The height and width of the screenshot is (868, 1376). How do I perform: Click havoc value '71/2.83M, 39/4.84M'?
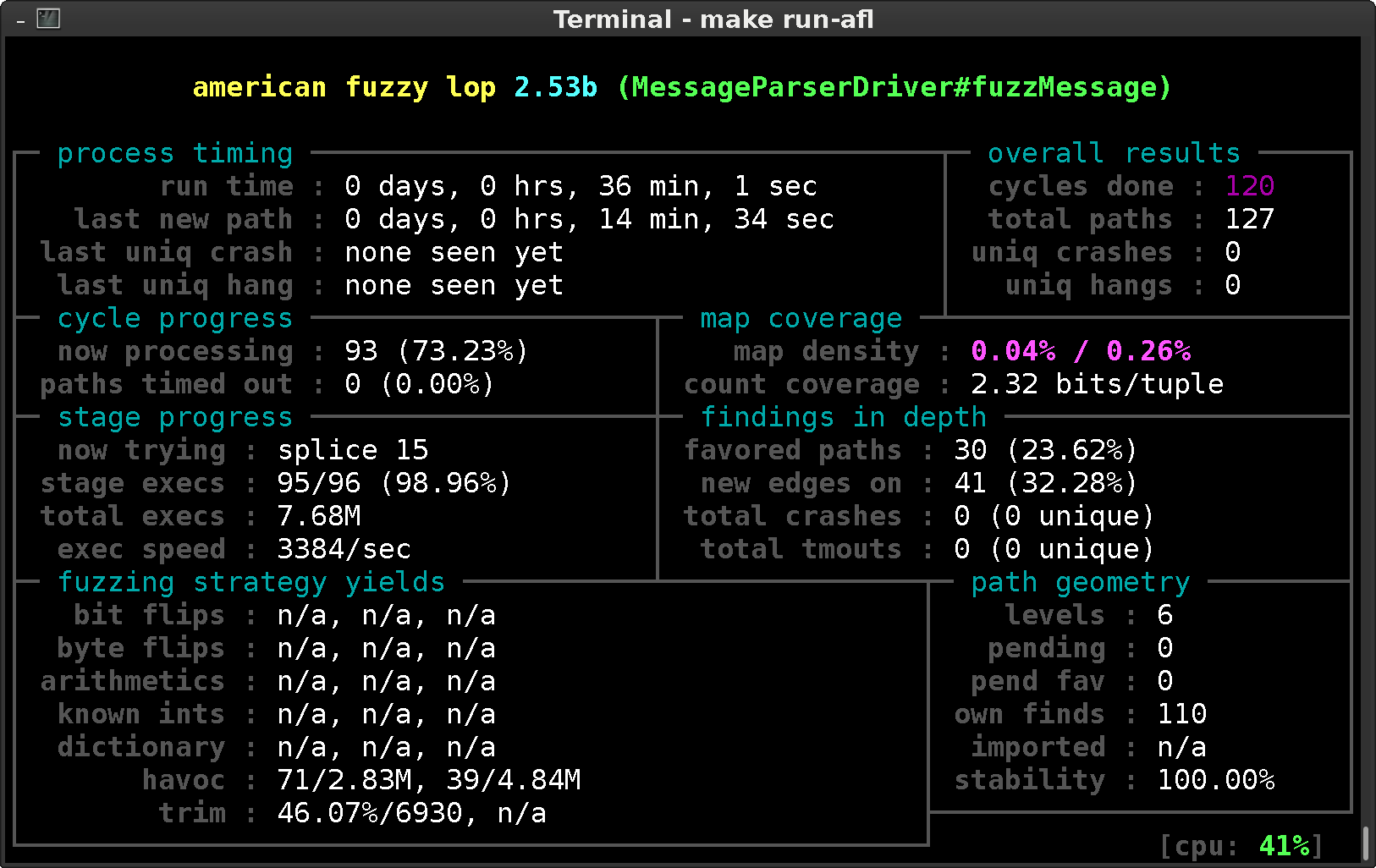429,780
